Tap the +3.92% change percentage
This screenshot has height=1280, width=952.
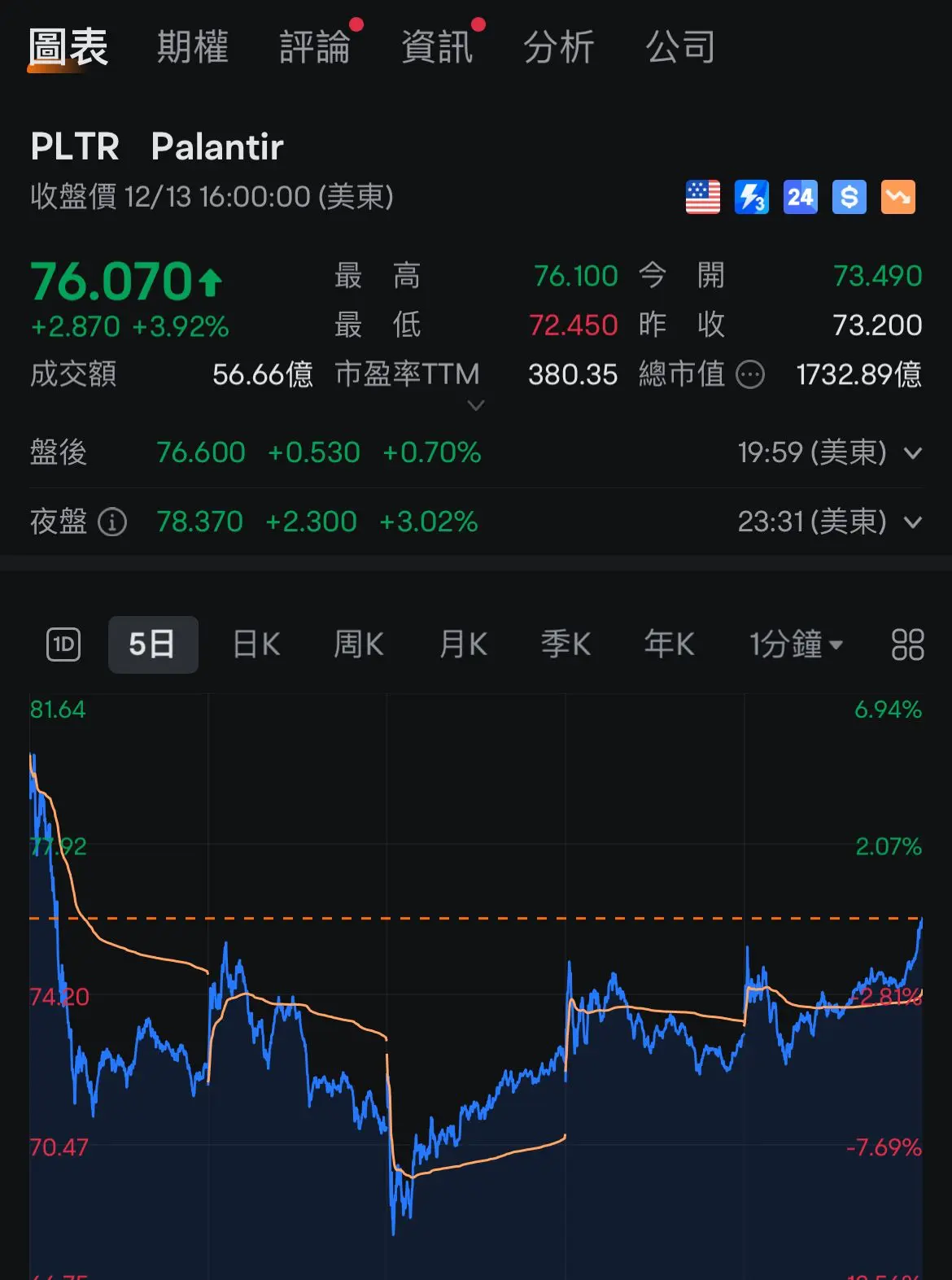(181, 327)
